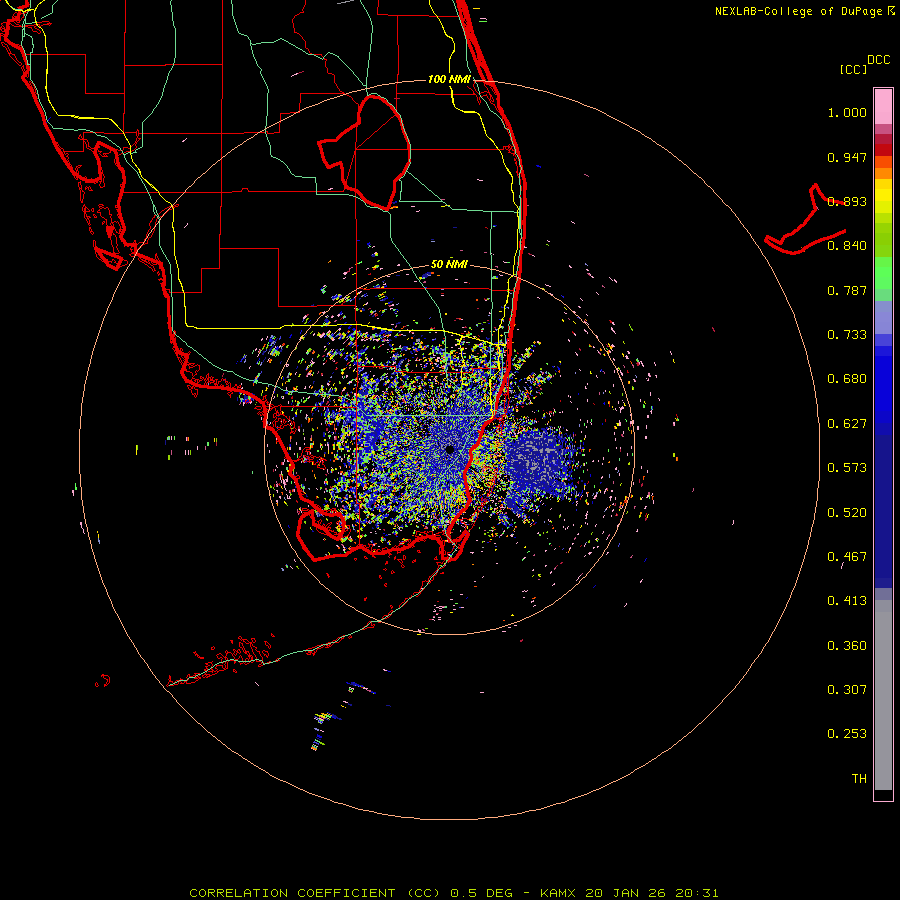The height and width of the screenshot is (900, 900).
Task: Click the 20:31 timestamp in footer
Action: (x=697, y=893)
